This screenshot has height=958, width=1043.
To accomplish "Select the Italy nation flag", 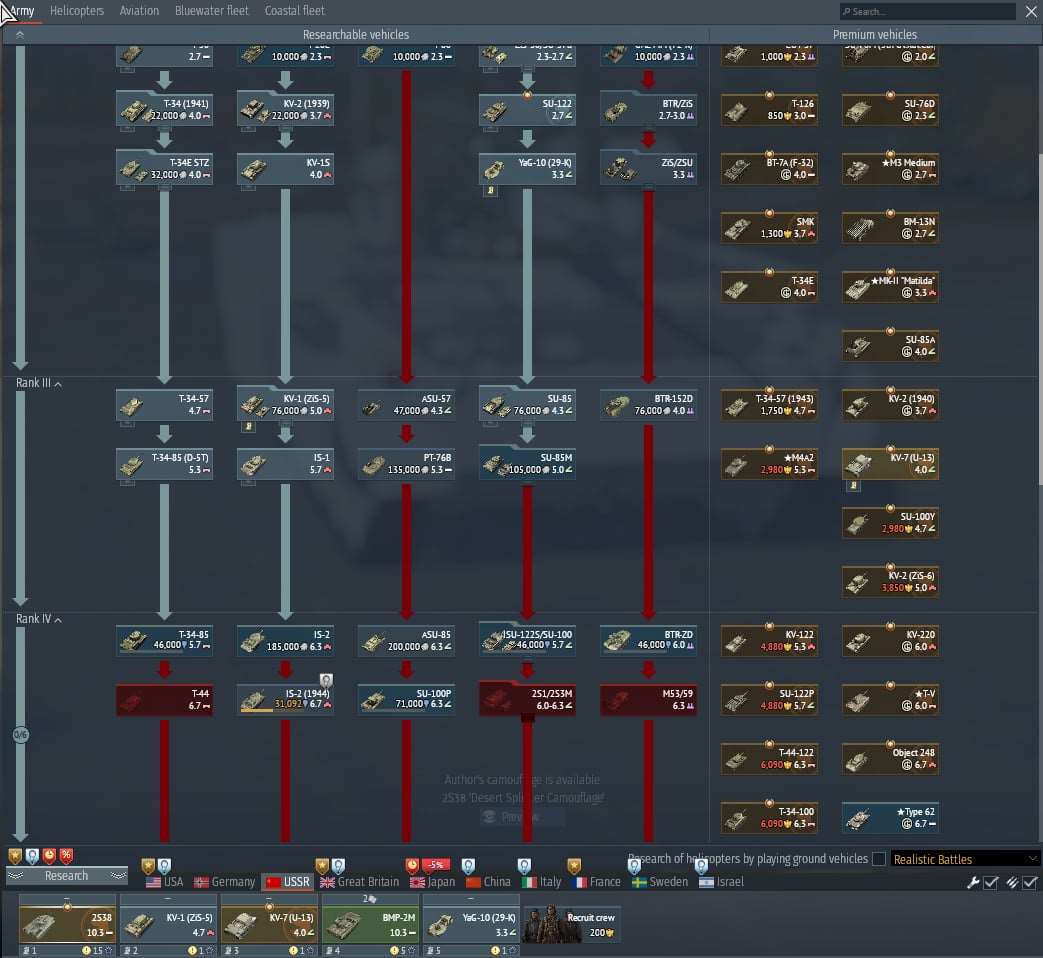I will 541,881.
